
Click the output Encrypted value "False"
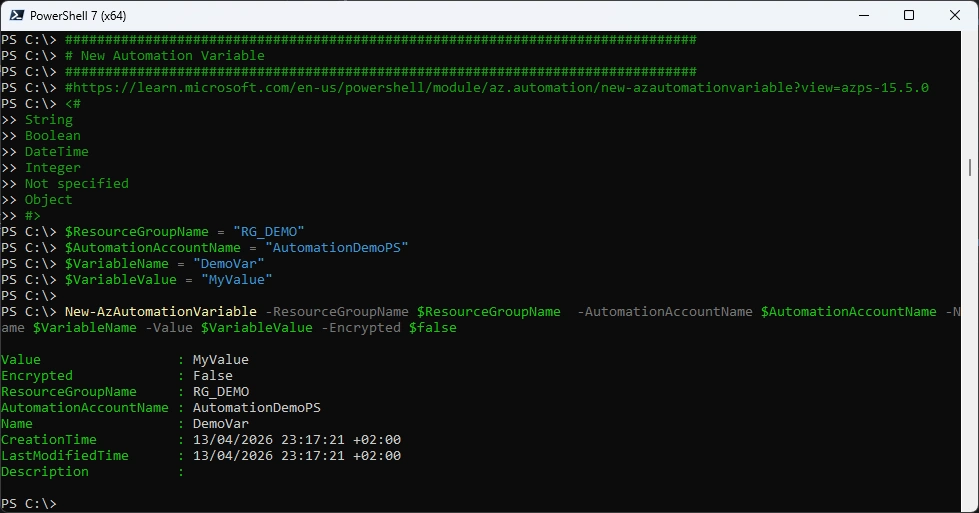click(x=212, y=376)
